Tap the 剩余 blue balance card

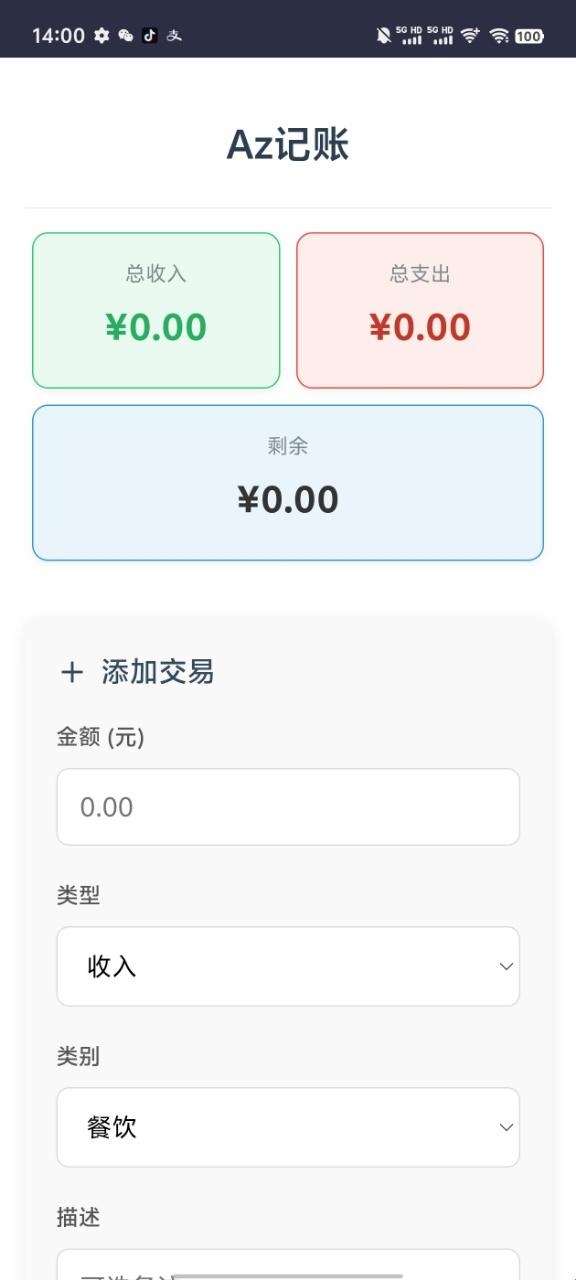[x=288, y=482]
